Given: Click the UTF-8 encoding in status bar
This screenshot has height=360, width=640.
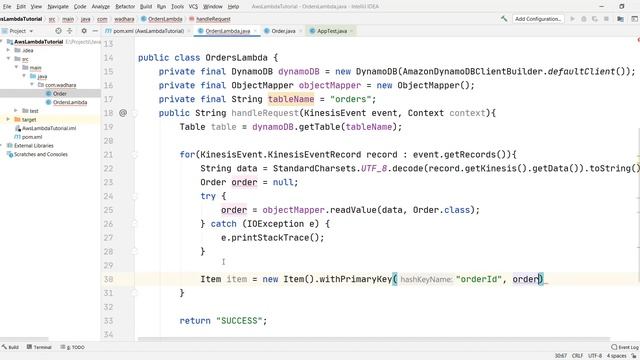Looking at the screenshot, I should [595, 356].
